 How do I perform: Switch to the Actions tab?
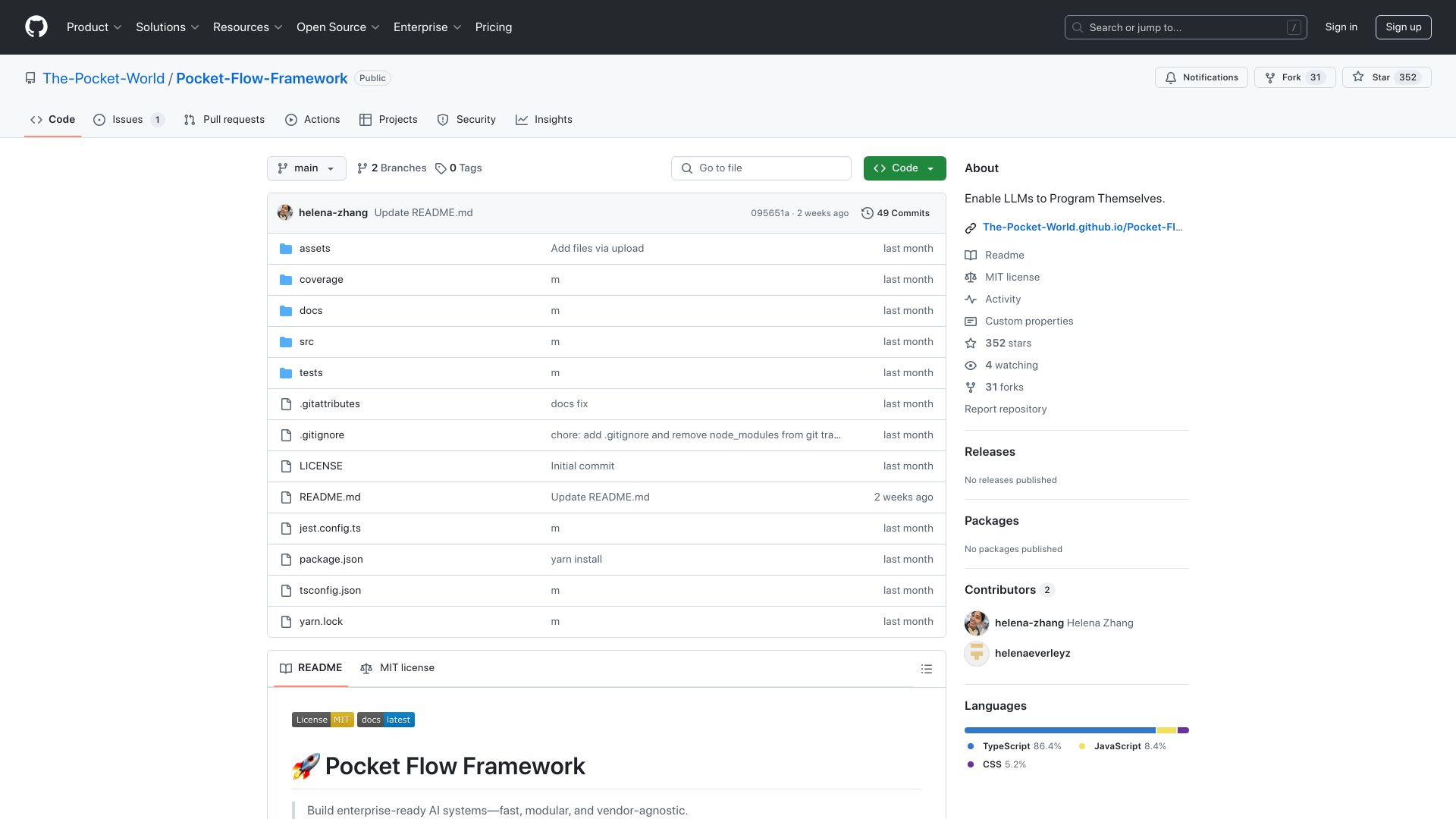(x=312, y=120)
